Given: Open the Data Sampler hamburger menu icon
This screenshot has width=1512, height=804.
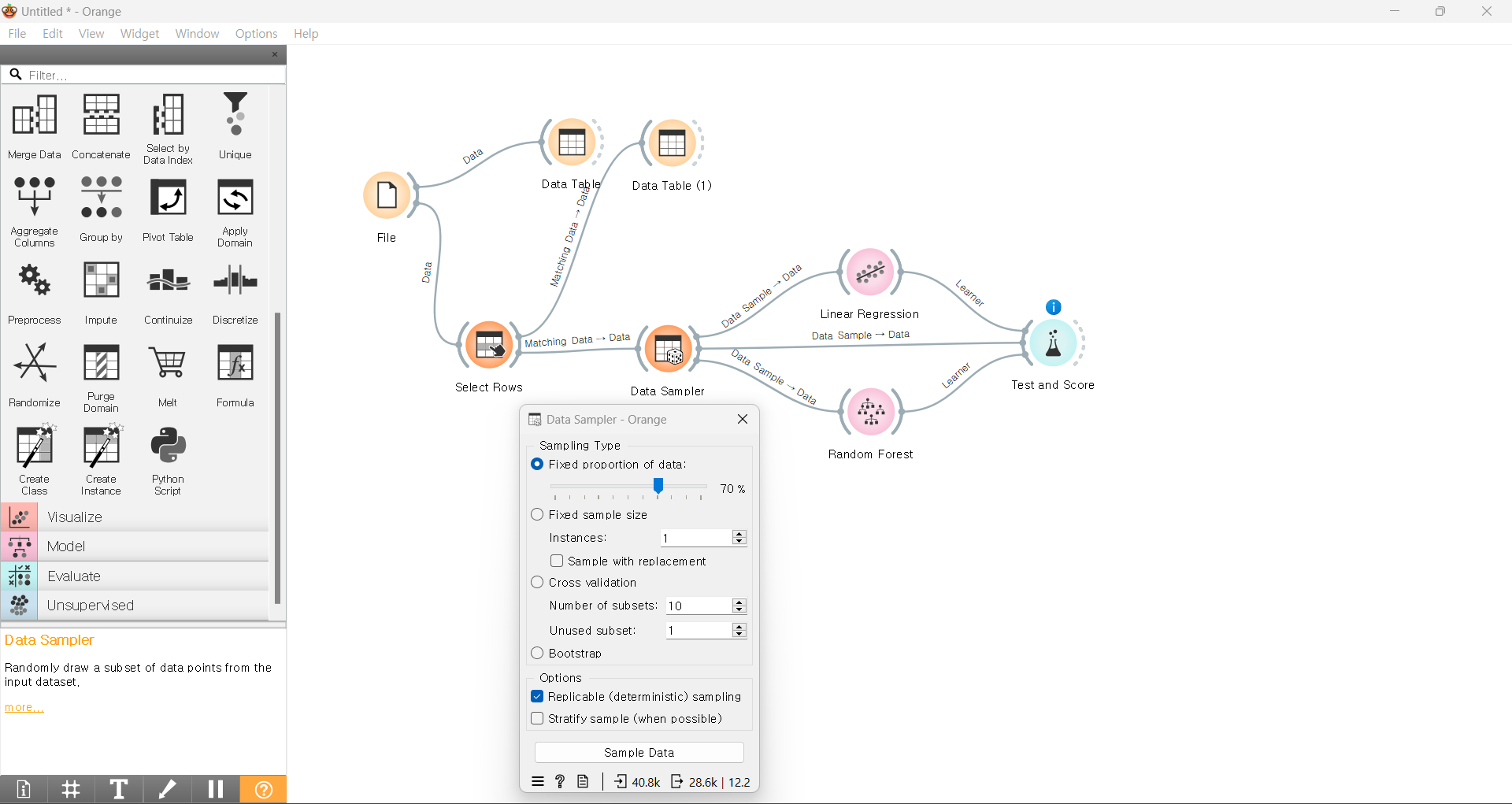Looking at the screenshot, I should point(538,782).
